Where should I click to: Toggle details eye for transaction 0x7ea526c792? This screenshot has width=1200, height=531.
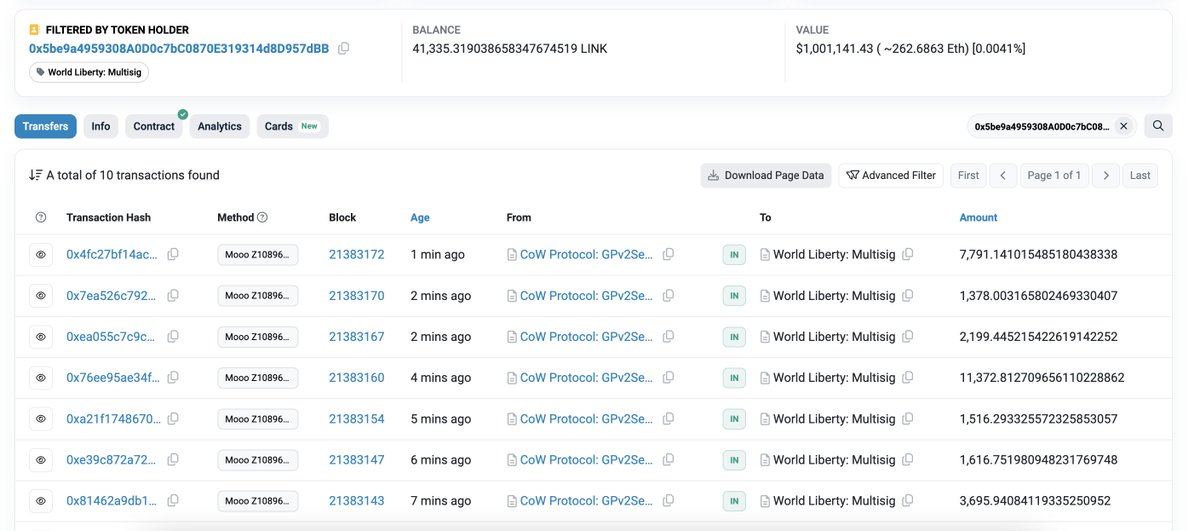coord(41,296)
